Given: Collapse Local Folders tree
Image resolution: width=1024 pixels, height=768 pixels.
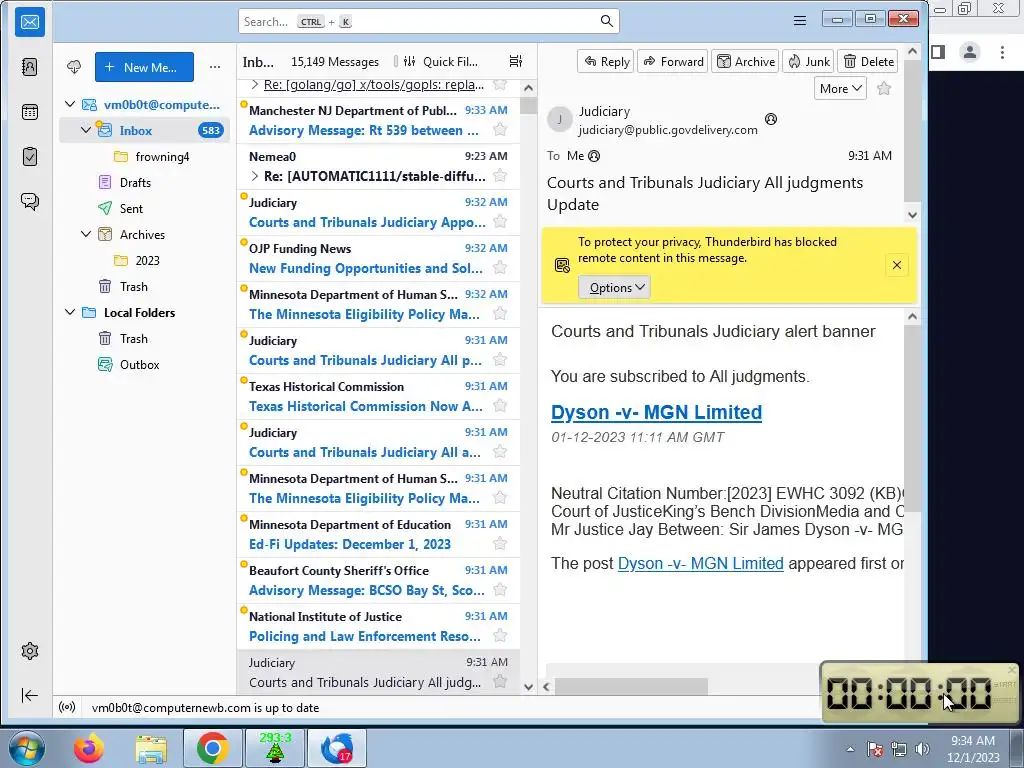Looking at the screenshot, I should tap(71, 312).
